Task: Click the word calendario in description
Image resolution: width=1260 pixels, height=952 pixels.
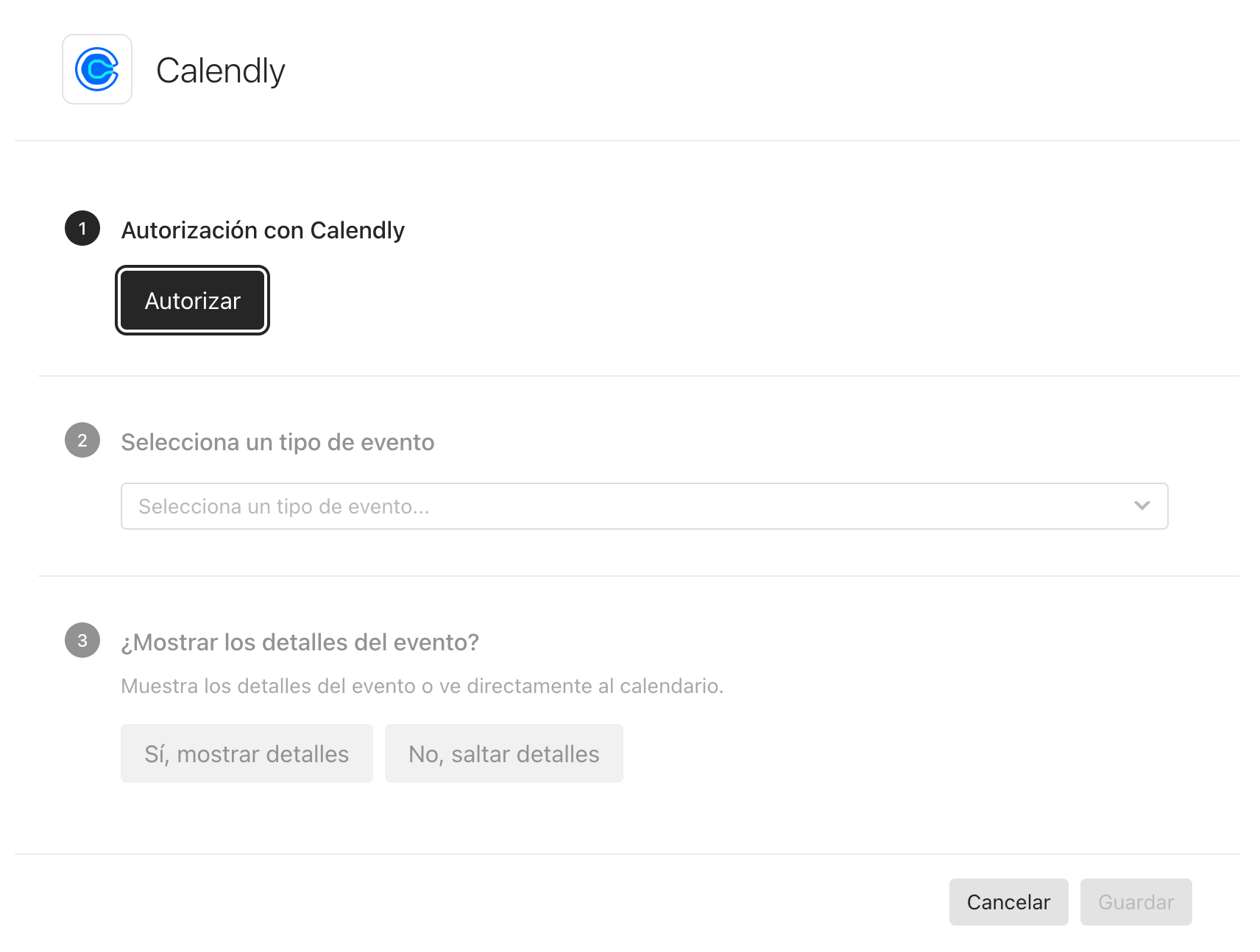Action: (671, 686)
